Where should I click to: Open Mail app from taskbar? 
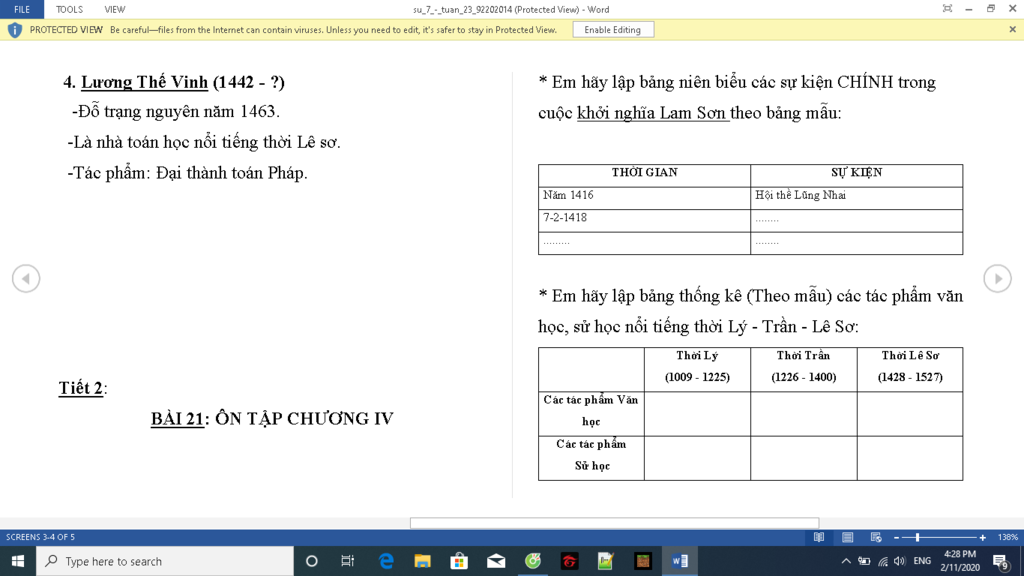click(496, 561)
